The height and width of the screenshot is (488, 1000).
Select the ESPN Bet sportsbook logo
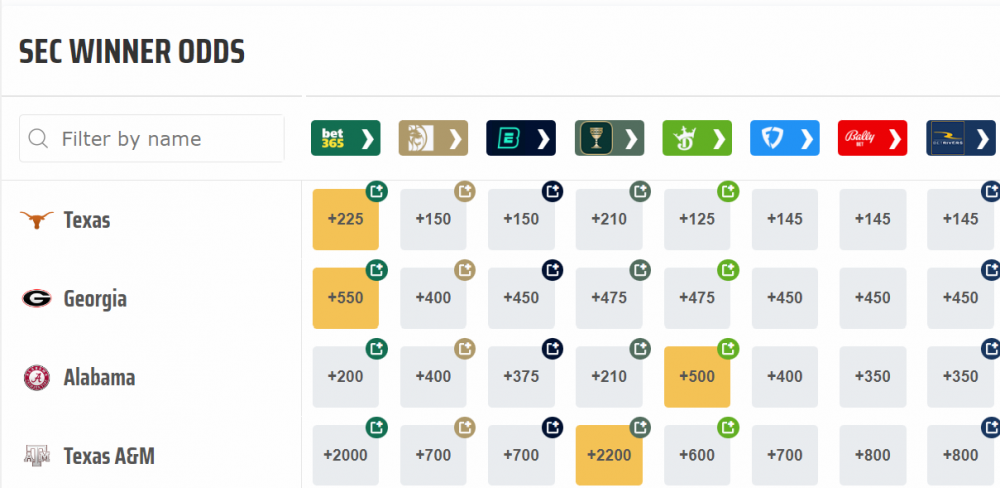click(521, 138)
